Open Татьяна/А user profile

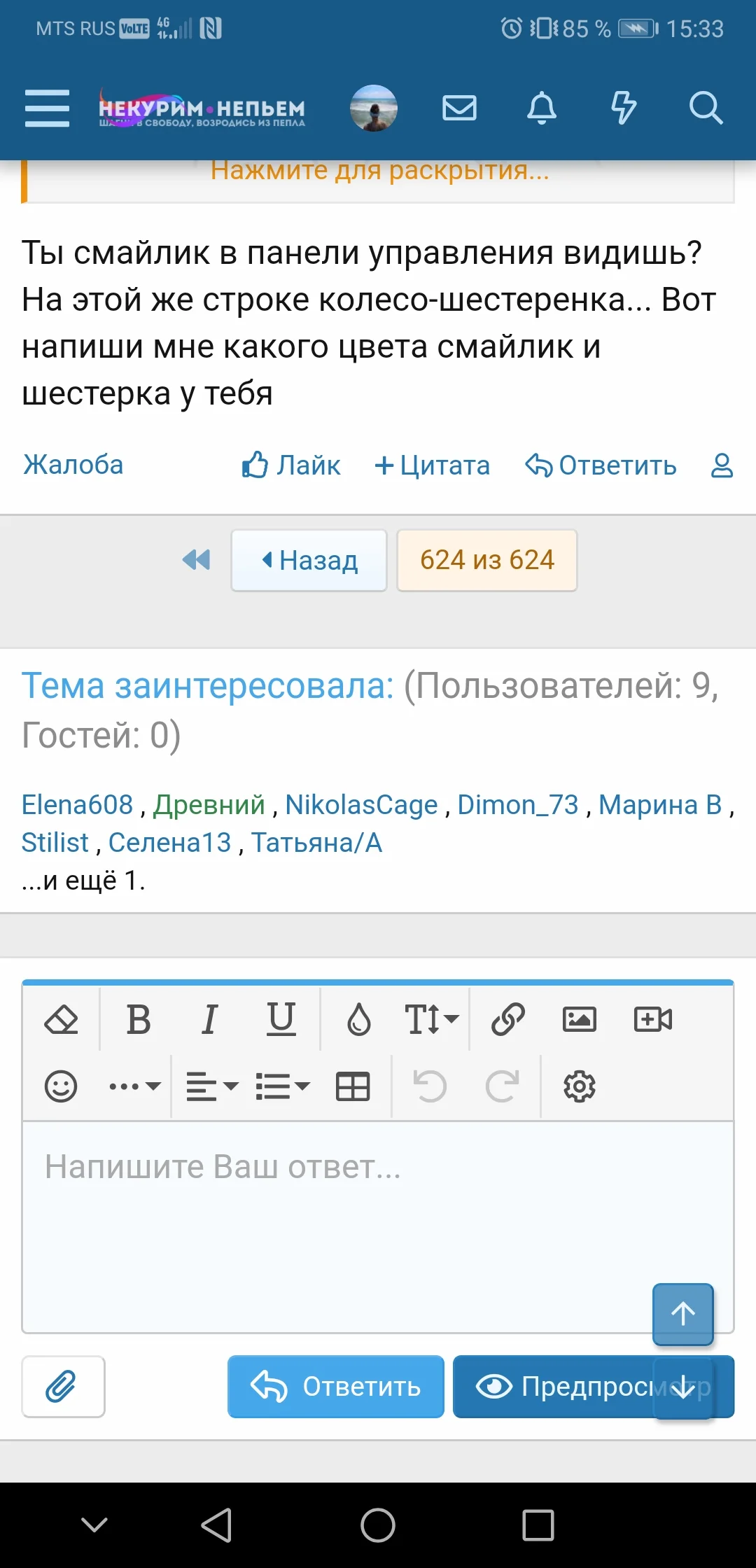(x=317, y=843)
